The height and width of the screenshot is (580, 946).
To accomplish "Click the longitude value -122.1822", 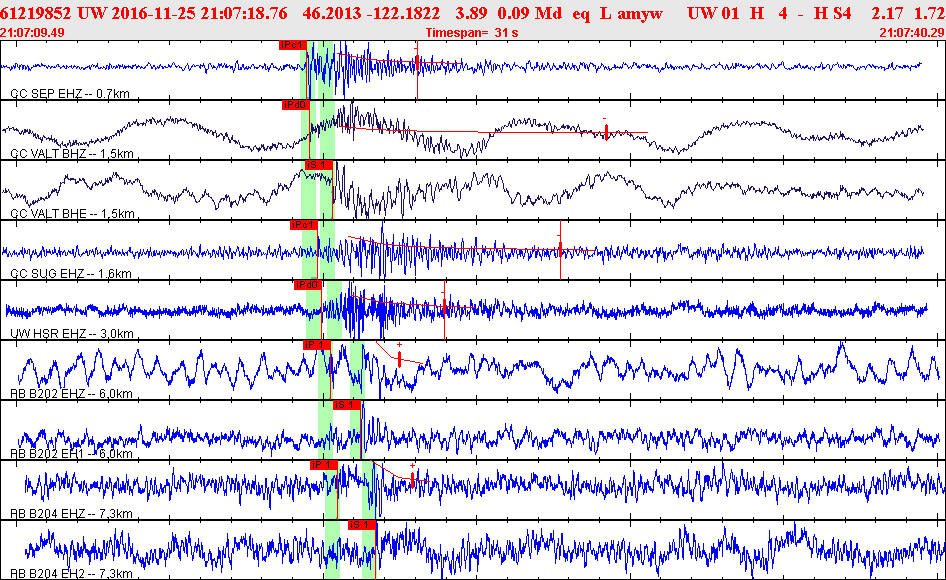I will (x=406, y=13).
